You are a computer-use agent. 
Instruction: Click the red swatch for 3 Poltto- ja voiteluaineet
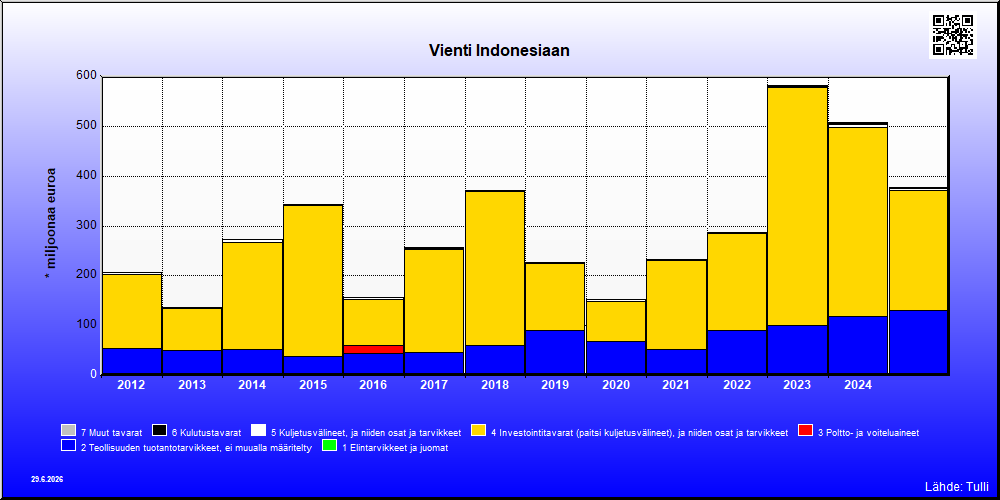[x=805, y=430]
